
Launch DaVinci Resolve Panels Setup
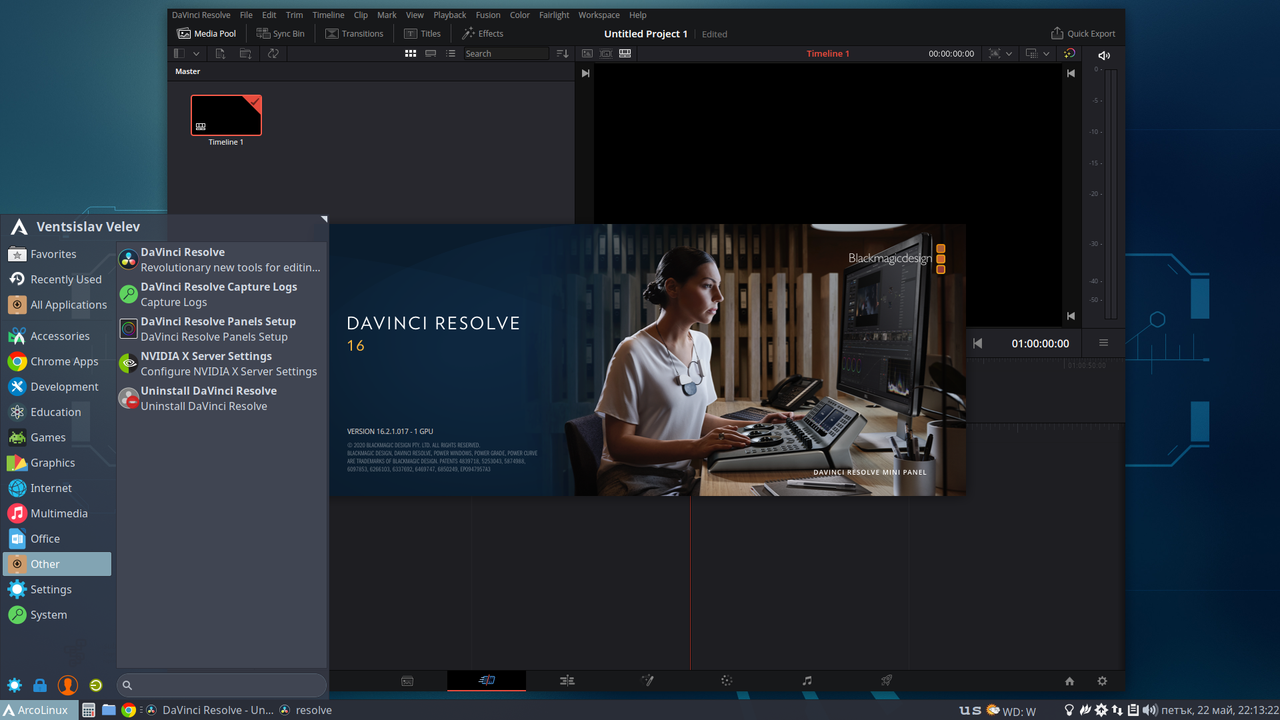pos(221,329)
